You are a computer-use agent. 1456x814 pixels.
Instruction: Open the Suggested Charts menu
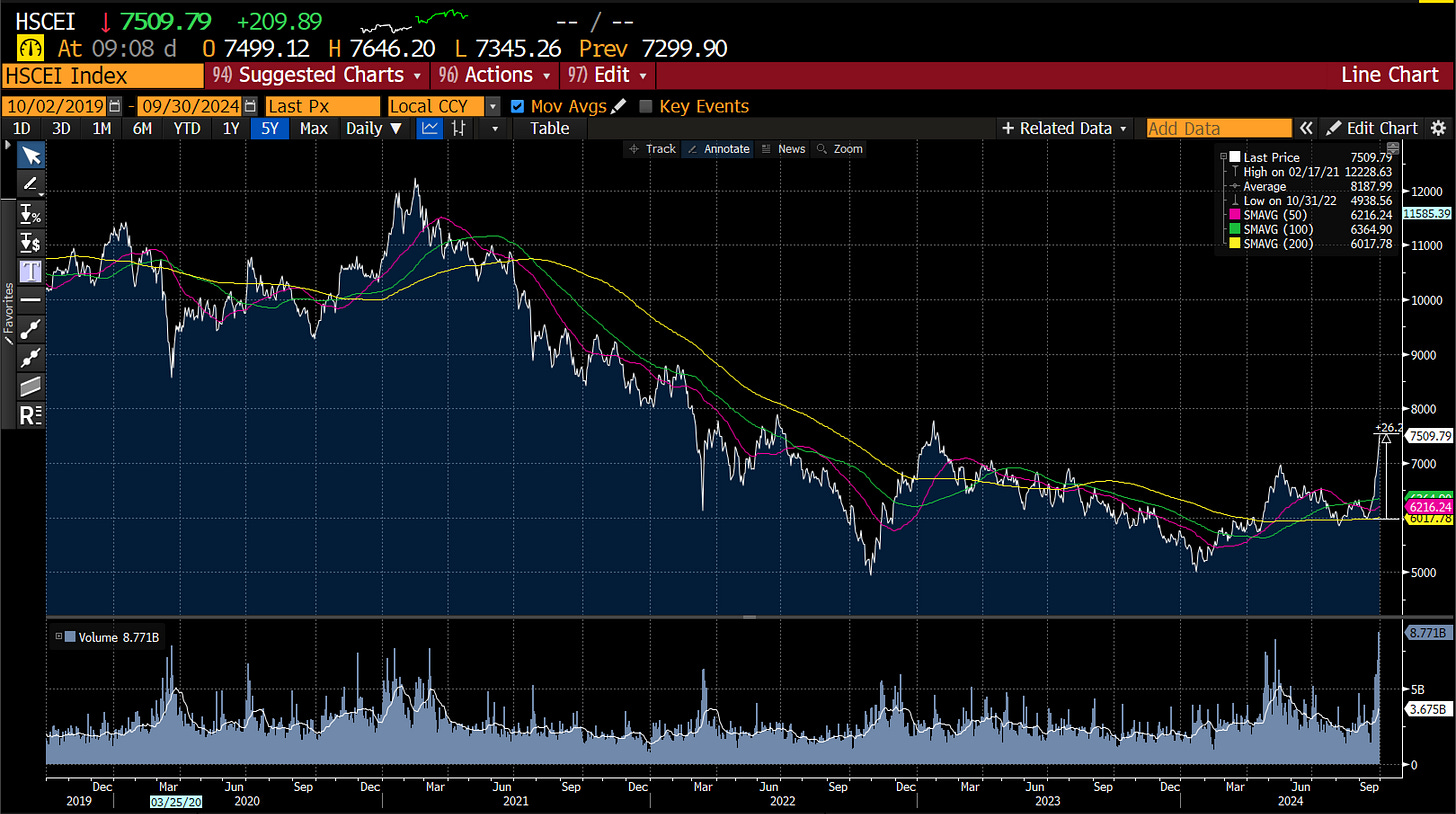click(317, 75)
